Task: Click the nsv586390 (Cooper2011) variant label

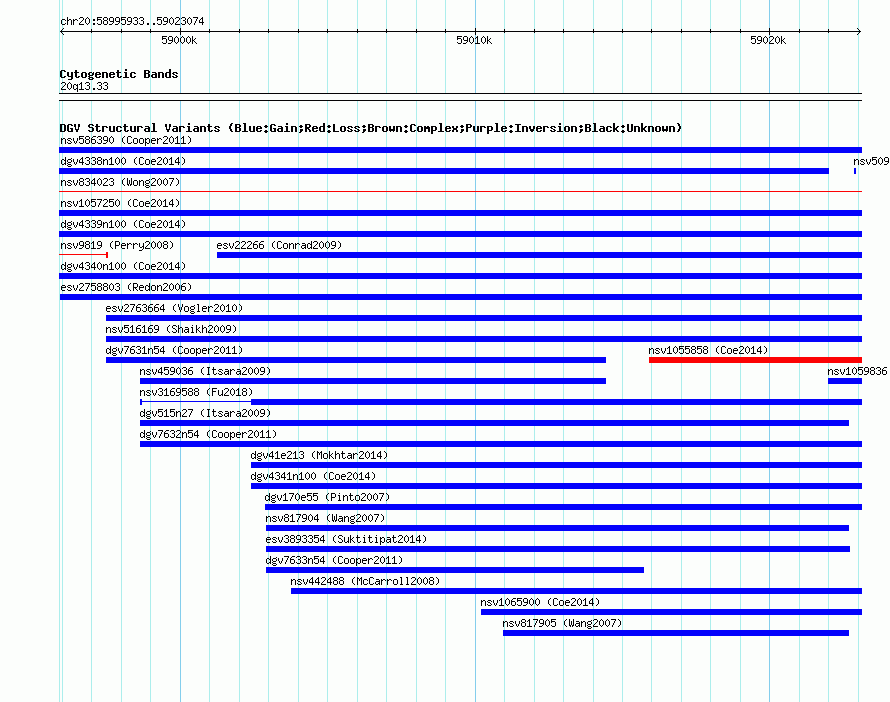Action: 126,140
